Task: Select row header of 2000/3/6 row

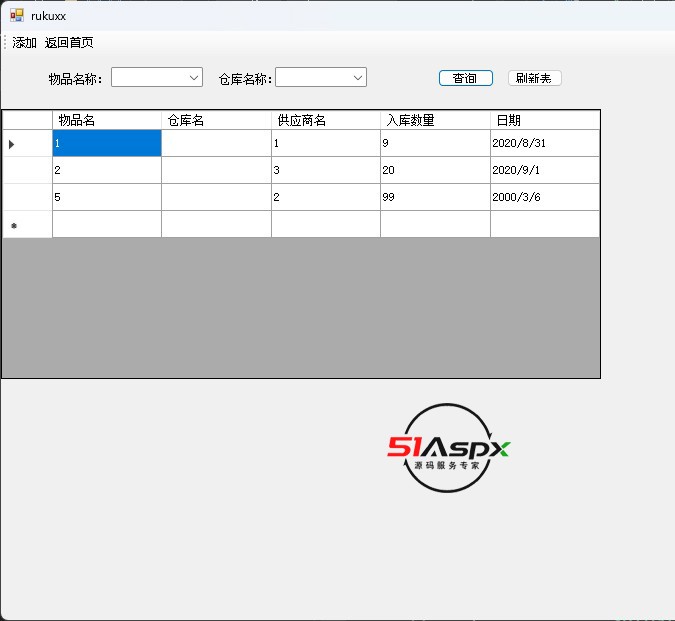Action: pos(28,197)
